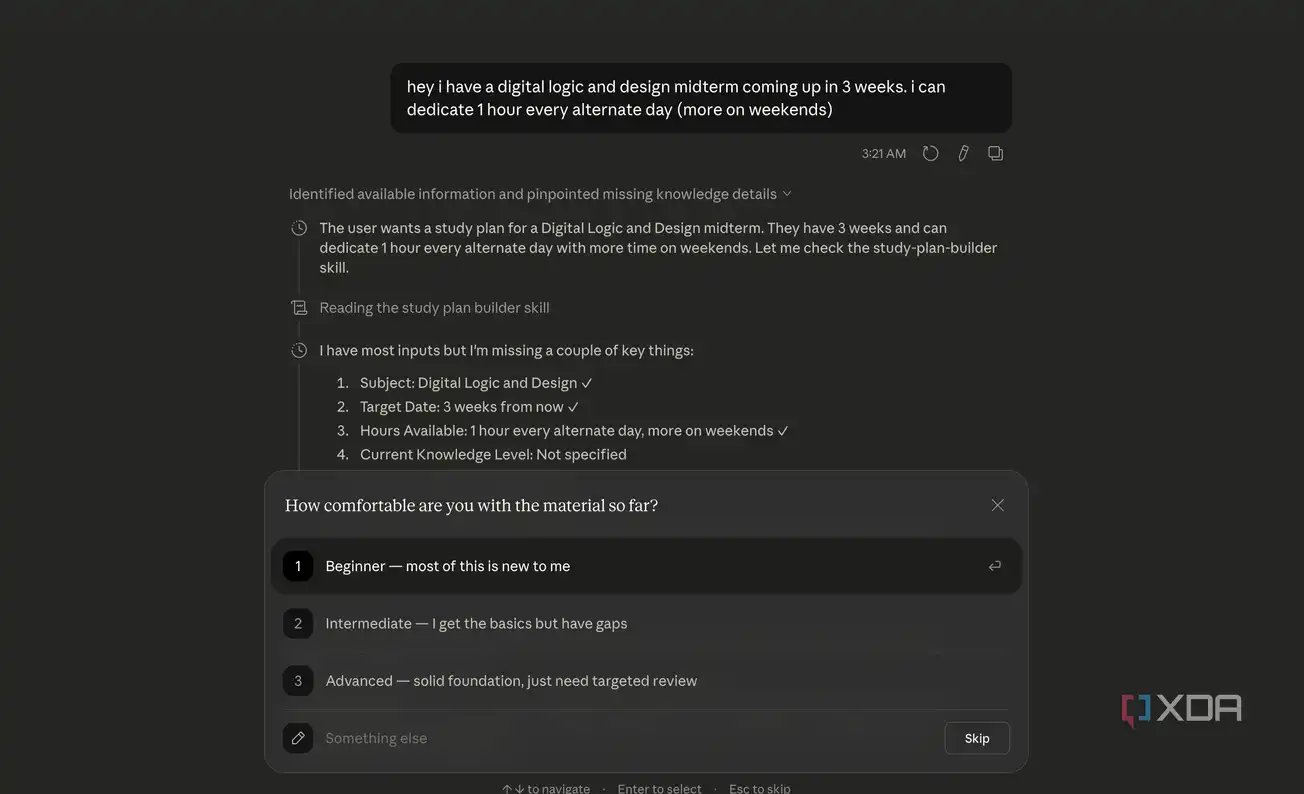This screenshot has width=1304, height=794.
Task: Click the user message bubble text
Action: coord(701,98)
